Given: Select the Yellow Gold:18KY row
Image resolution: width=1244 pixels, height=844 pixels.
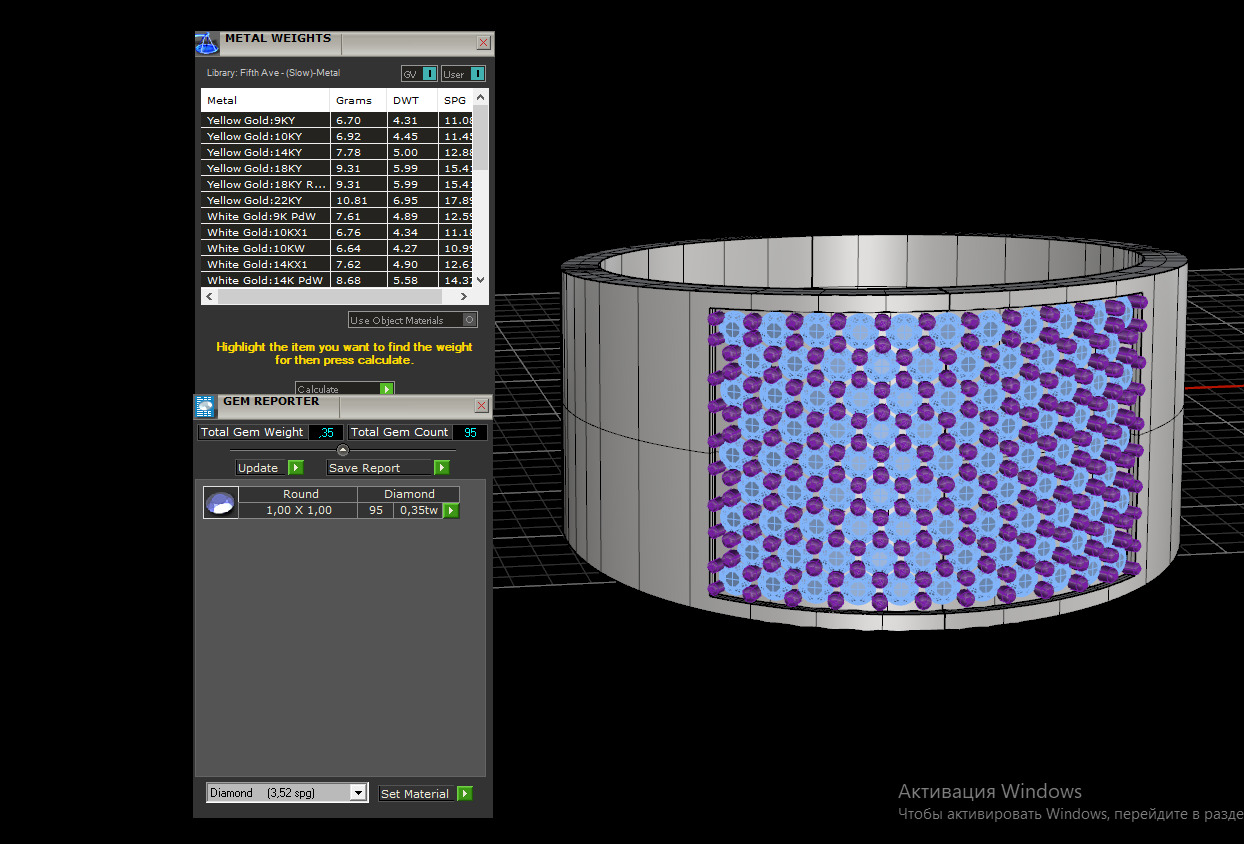Looking at the screenshot, I should click(338, 168).
